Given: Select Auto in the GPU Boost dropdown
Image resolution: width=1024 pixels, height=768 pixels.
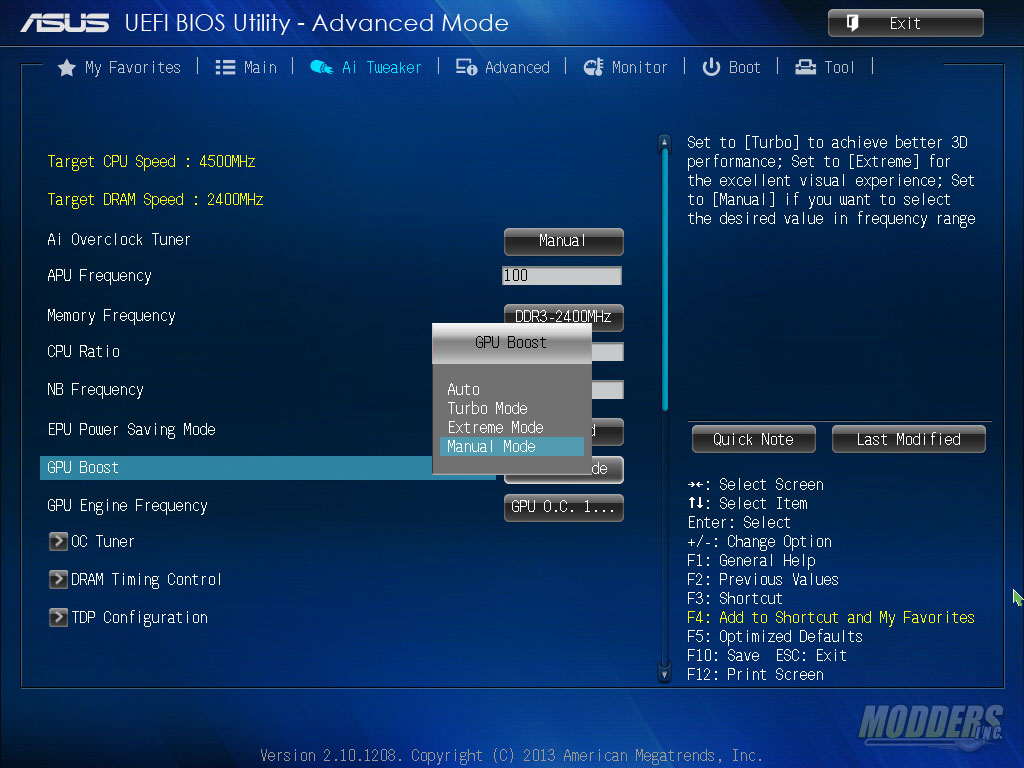Looking at the screenshot, I should click(463, 389).
